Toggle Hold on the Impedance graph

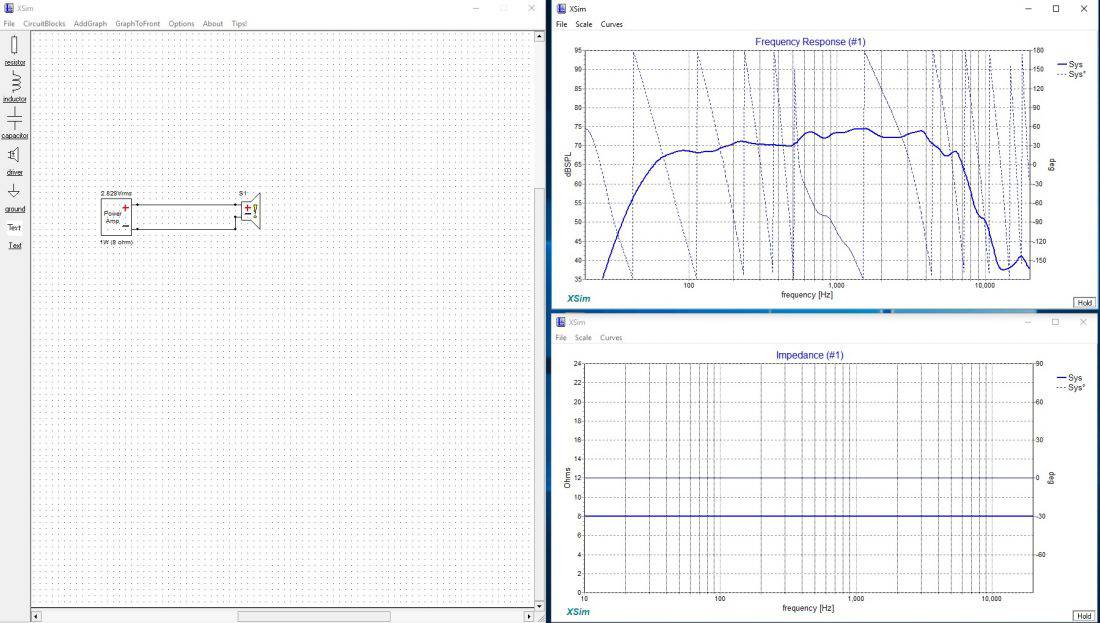pos(1083,616)
